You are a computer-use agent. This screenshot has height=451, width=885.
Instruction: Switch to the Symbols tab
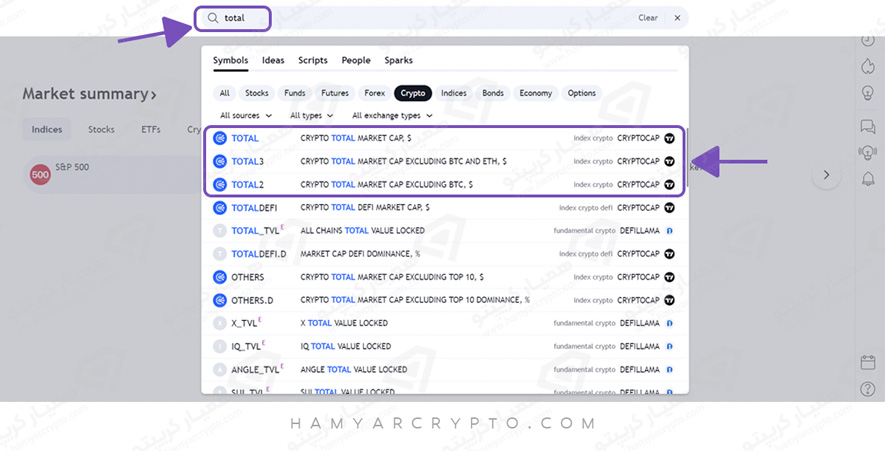[x=230, y=60]
